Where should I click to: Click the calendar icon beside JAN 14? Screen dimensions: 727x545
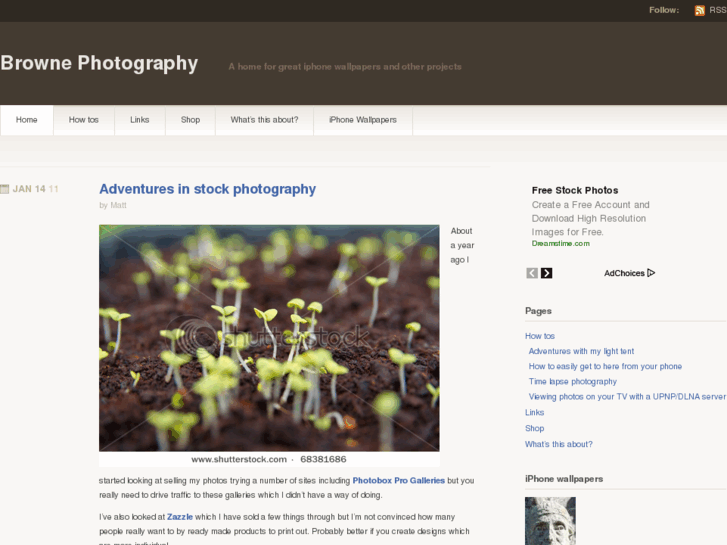(5, 189)
